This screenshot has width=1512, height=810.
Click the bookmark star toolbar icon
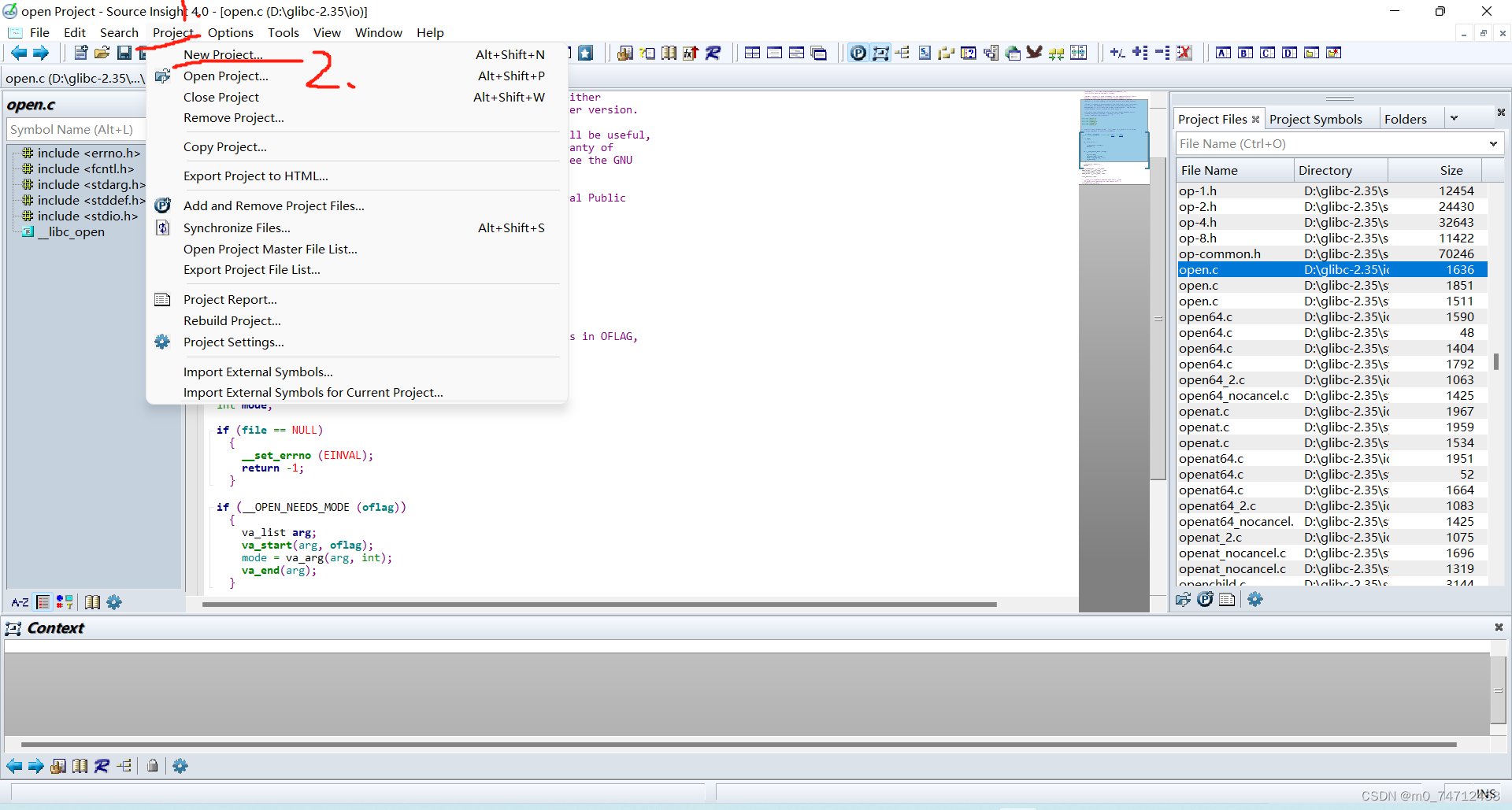585,53
